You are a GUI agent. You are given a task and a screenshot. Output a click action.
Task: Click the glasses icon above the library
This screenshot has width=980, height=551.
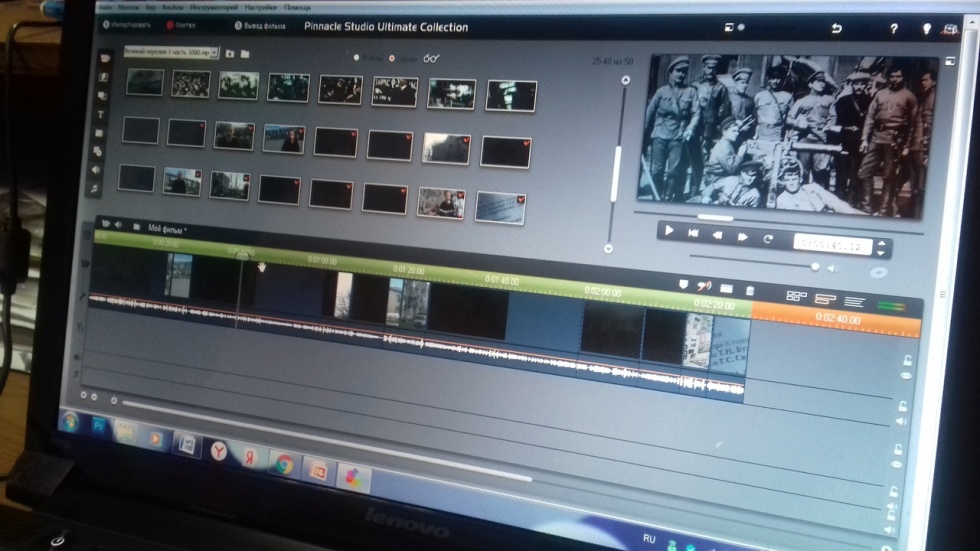431,59
